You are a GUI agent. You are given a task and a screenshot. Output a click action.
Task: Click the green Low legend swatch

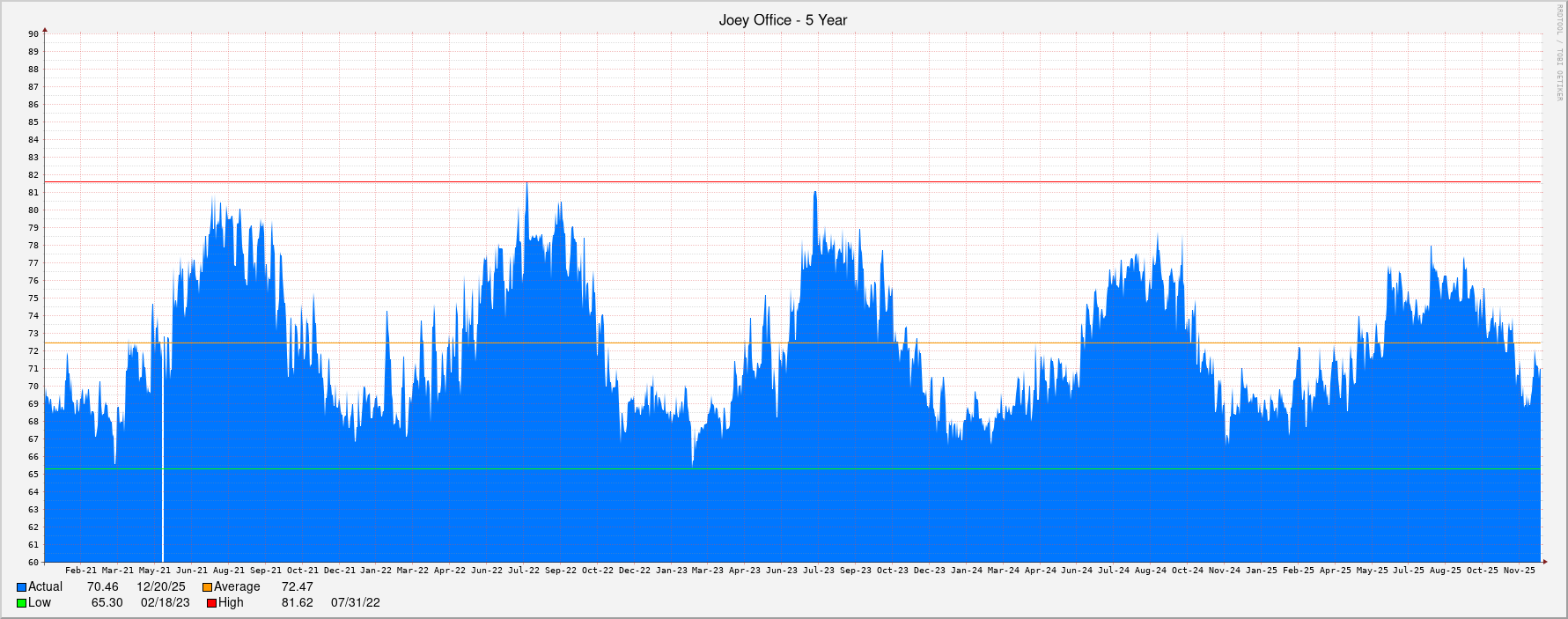click(21, 603)
